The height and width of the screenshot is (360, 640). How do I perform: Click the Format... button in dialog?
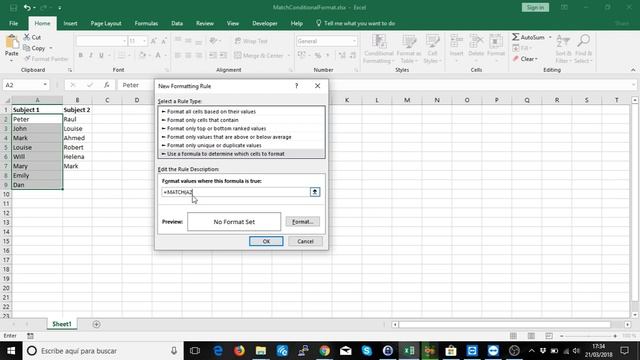point(302,222)
